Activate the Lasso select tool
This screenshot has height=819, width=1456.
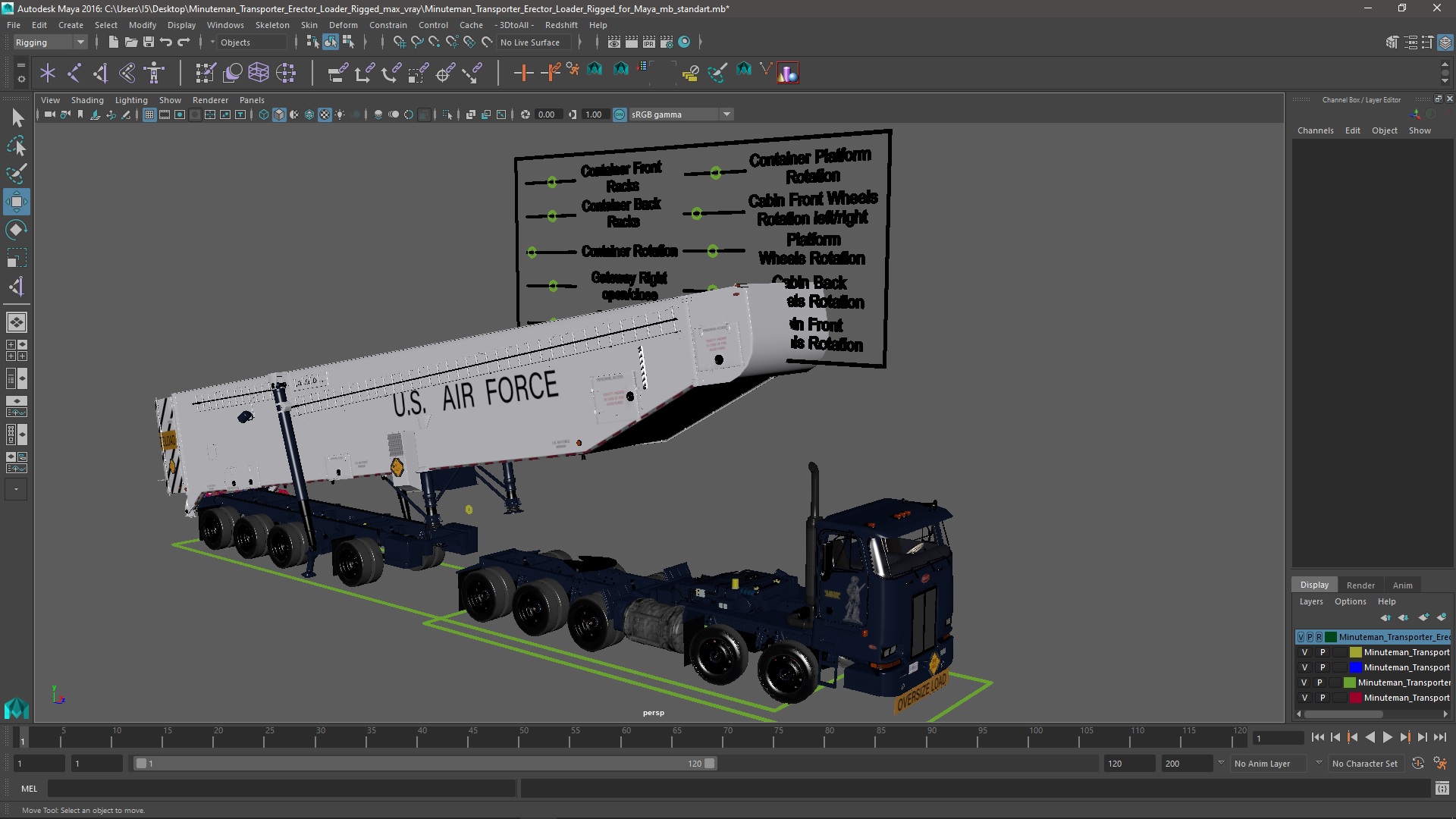[17, 146]
